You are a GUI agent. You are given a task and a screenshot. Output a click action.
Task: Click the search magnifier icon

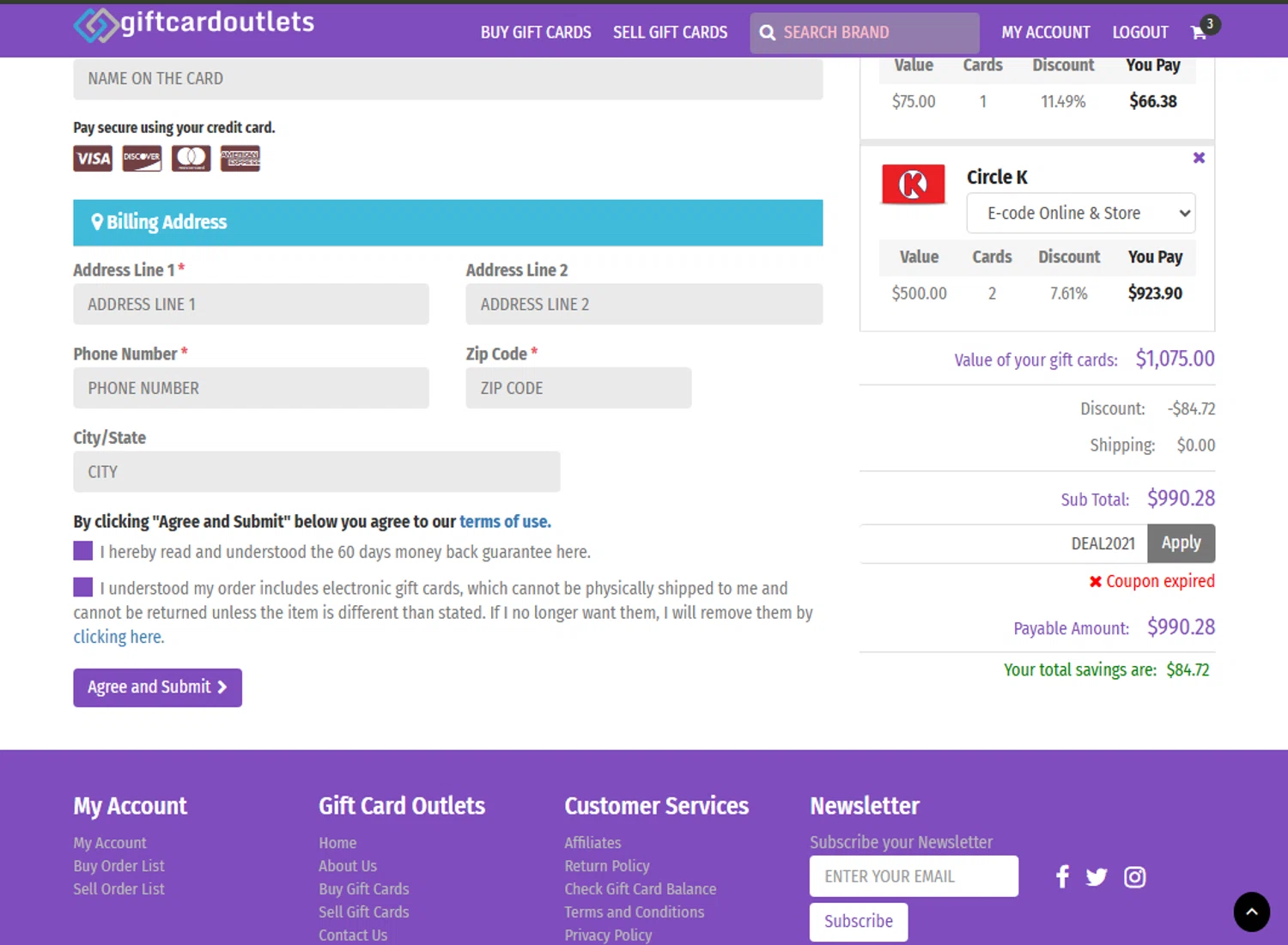click(x=768, y=33)
